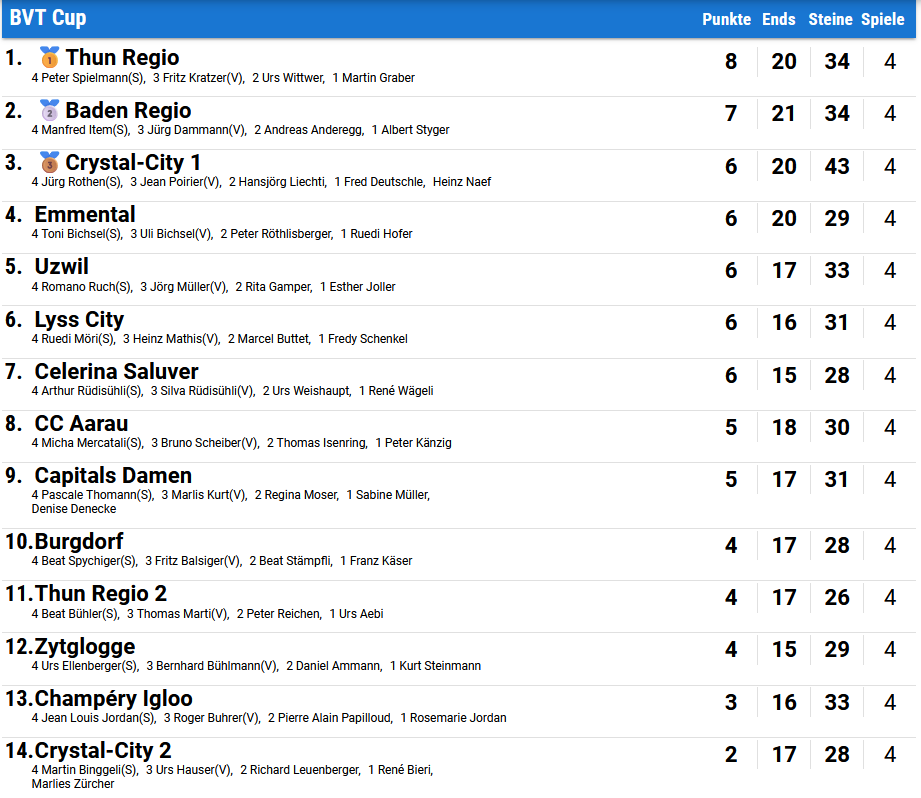Image resolution: width=921 pixels, height=798 pixels.
Task: Click the silver medal icon beside Baden Regio
Action: pos(49,110)
